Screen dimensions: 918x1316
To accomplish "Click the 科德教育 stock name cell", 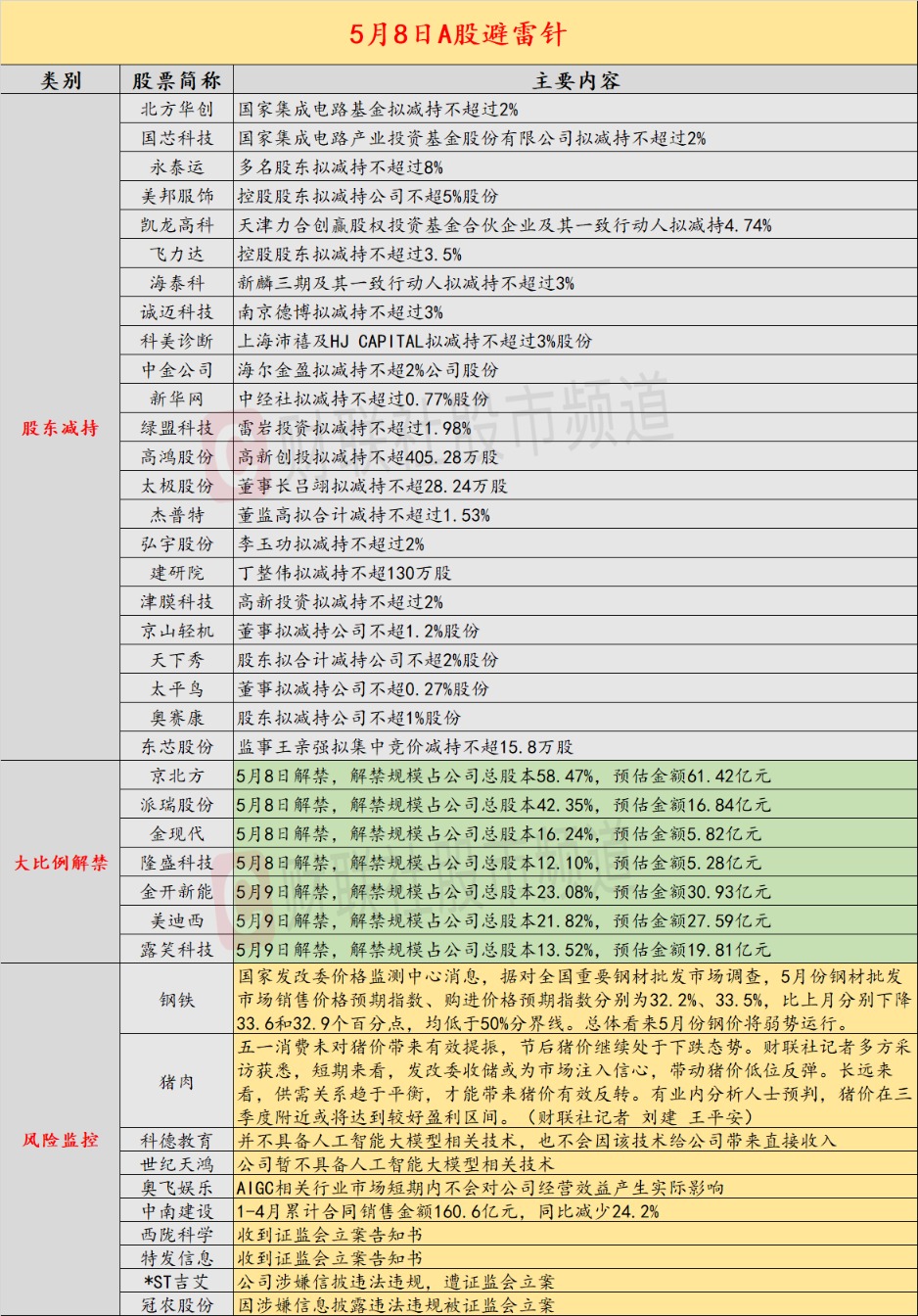I will click(x=177, y=1141).
